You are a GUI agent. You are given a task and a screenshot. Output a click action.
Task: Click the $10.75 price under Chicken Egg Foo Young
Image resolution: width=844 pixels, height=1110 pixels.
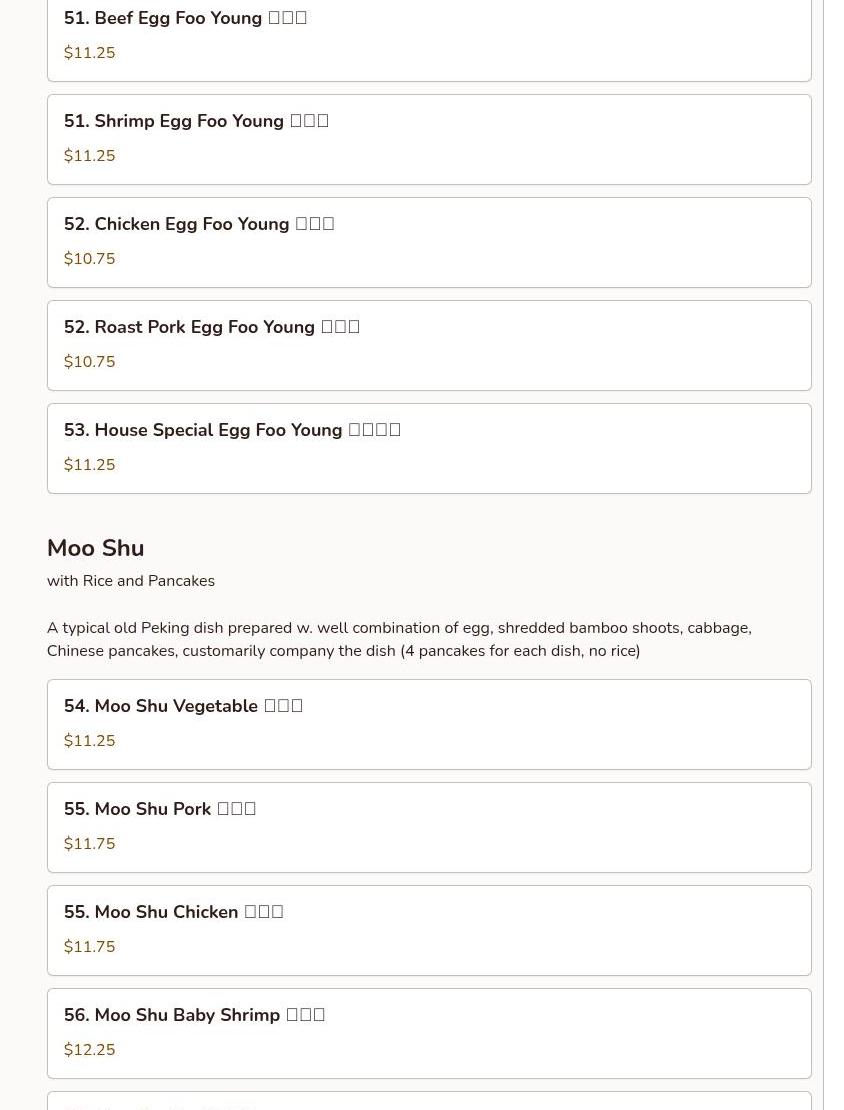coord(89,259)
